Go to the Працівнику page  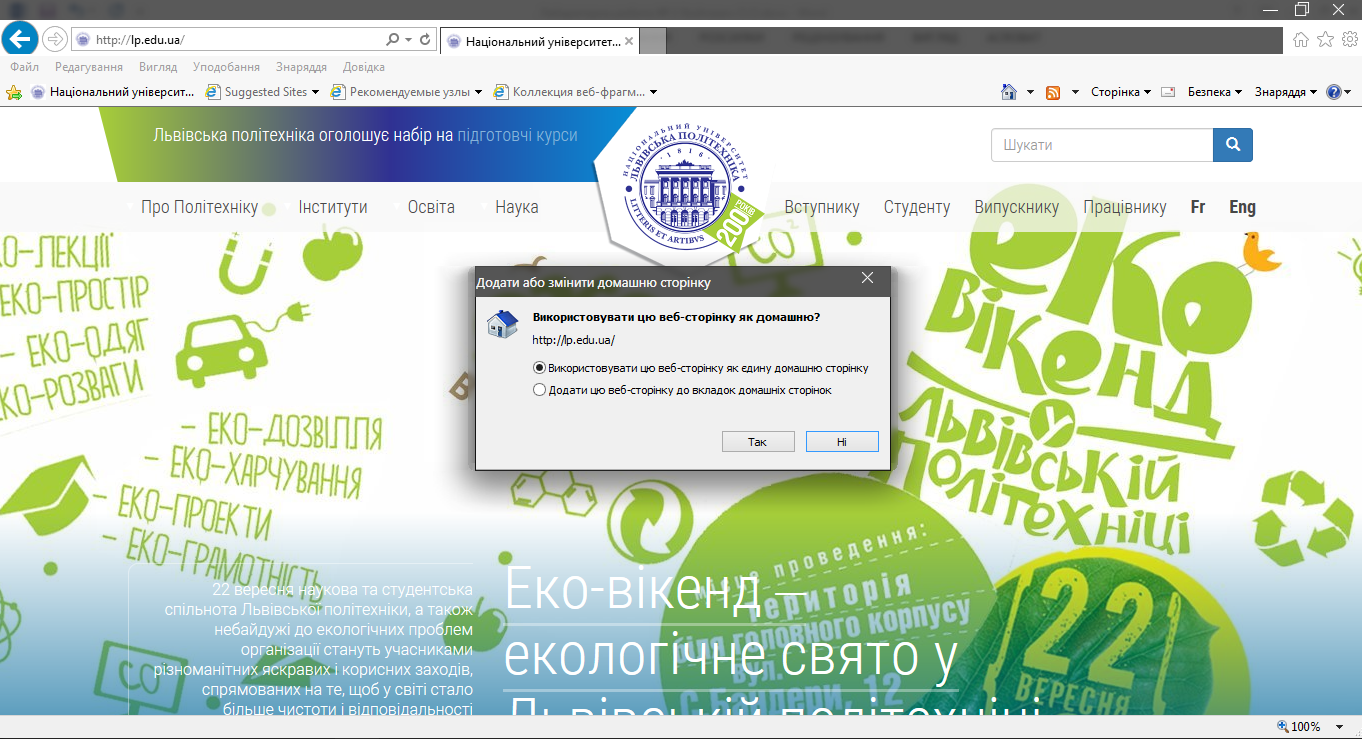(1124, 207)
